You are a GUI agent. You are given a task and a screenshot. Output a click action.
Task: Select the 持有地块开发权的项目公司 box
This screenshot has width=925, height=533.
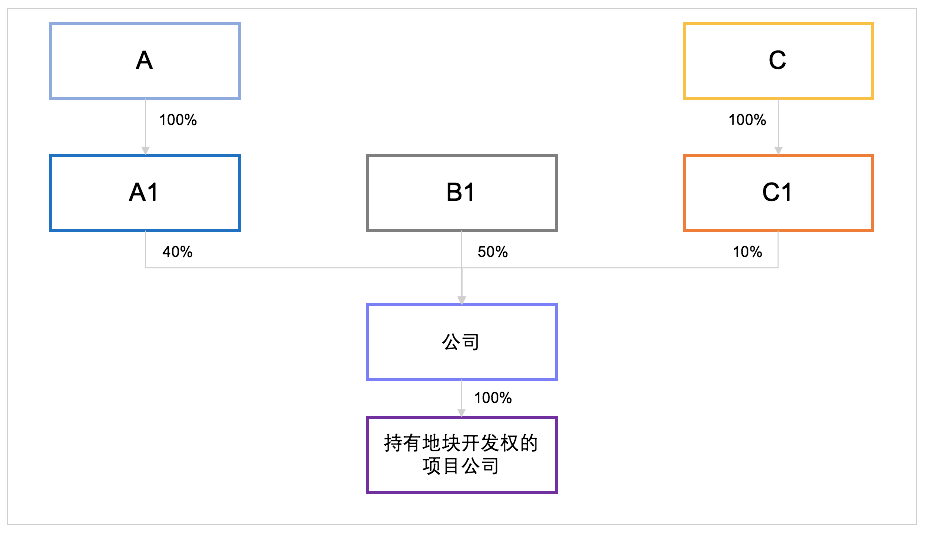click(x=462, y=455)
